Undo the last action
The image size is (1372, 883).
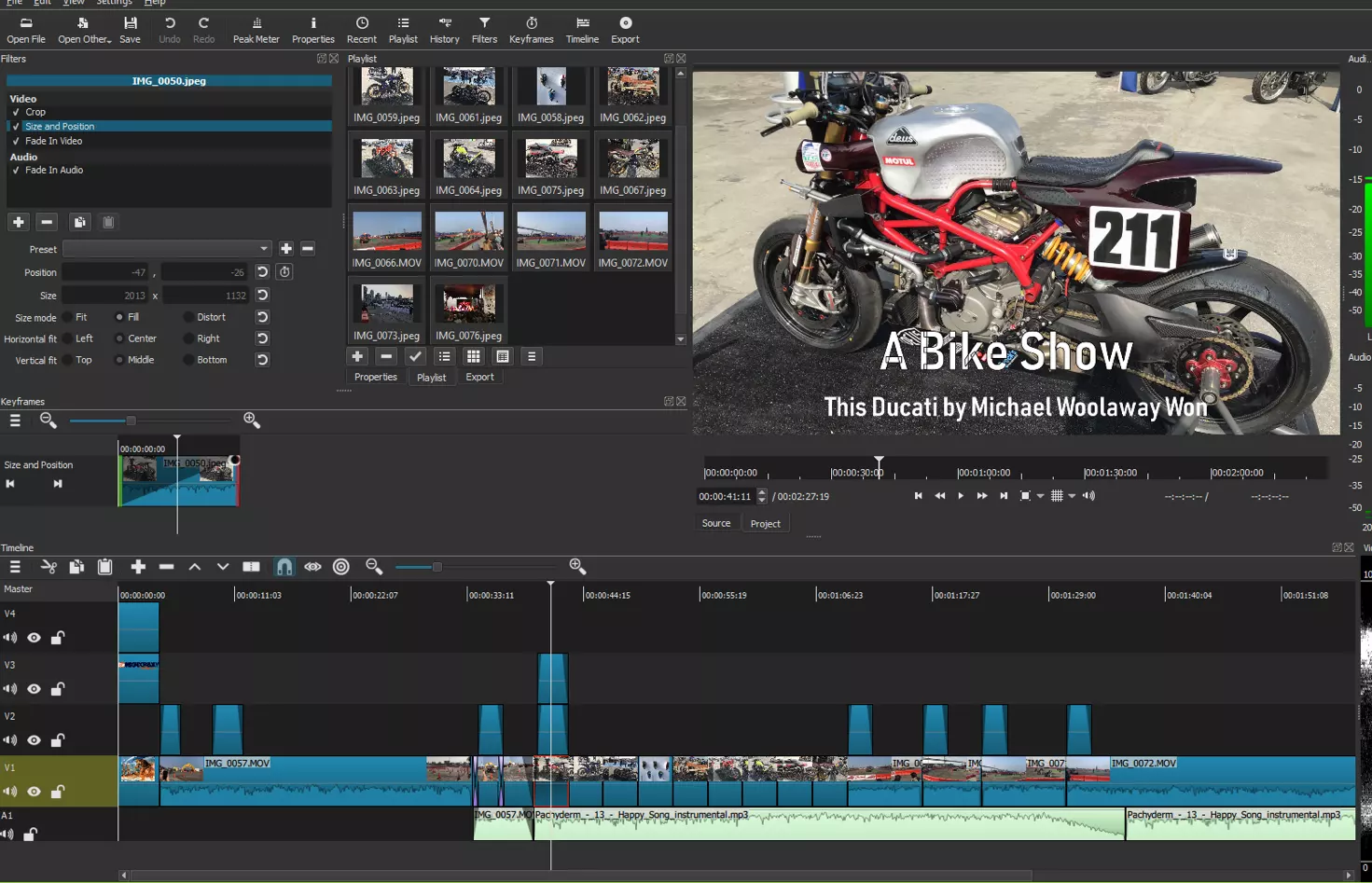pyautogui.click(x=170, y=30)
